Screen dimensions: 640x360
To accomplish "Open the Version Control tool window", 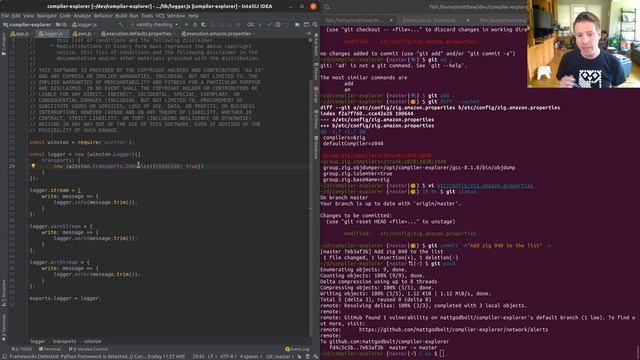I will coord(89,349).
